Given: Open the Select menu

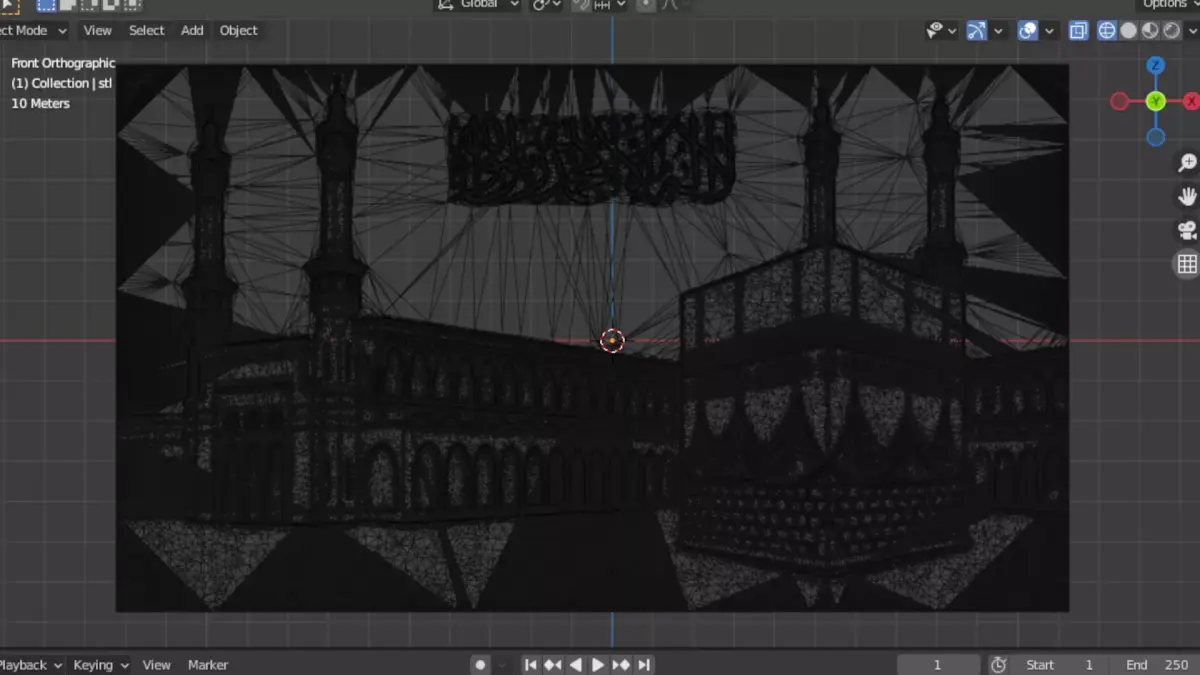Looking at the screenshot, I should tap(146, 30).
